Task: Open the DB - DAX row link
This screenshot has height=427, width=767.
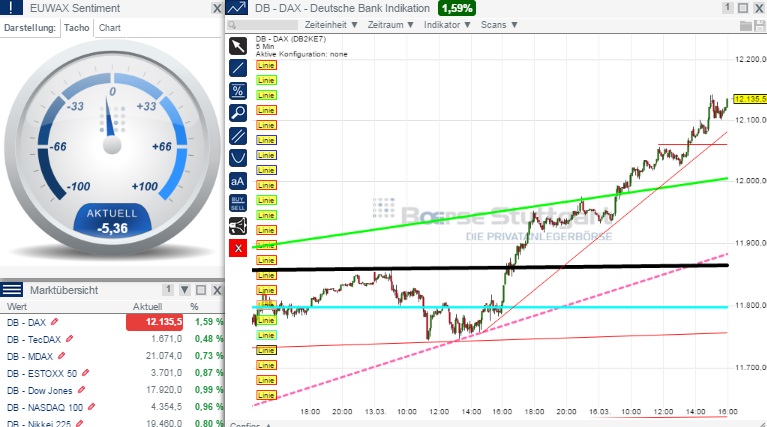Action: point(26,322)
